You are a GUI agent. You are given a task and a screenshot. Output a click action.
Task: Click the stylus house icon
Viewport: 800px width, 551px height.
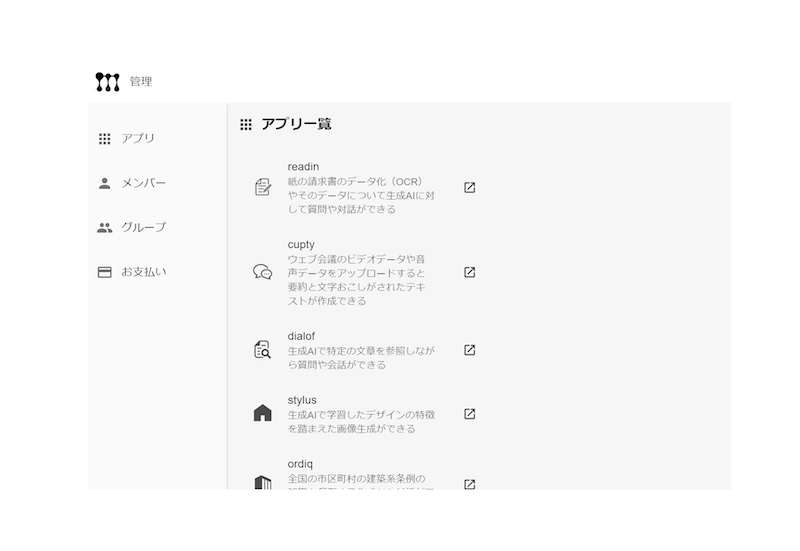[263, 414]
